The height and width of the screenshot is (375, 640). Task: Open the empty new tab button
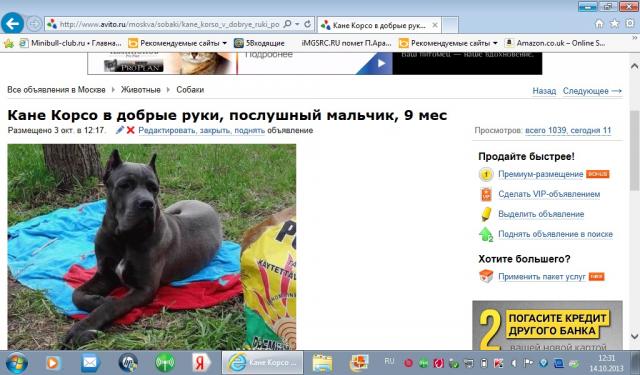450,25
